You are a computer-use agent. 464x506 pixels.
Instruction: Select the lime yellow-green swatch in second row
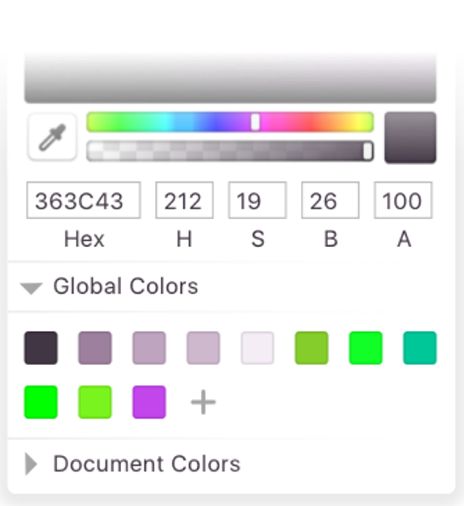[x=95, y=402]
